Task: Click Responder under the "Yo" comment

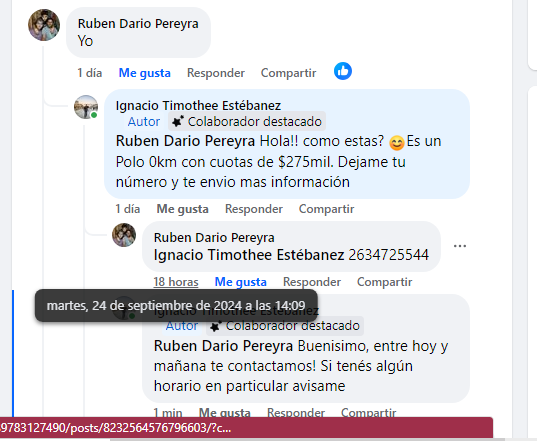Action: pos(216,73)
